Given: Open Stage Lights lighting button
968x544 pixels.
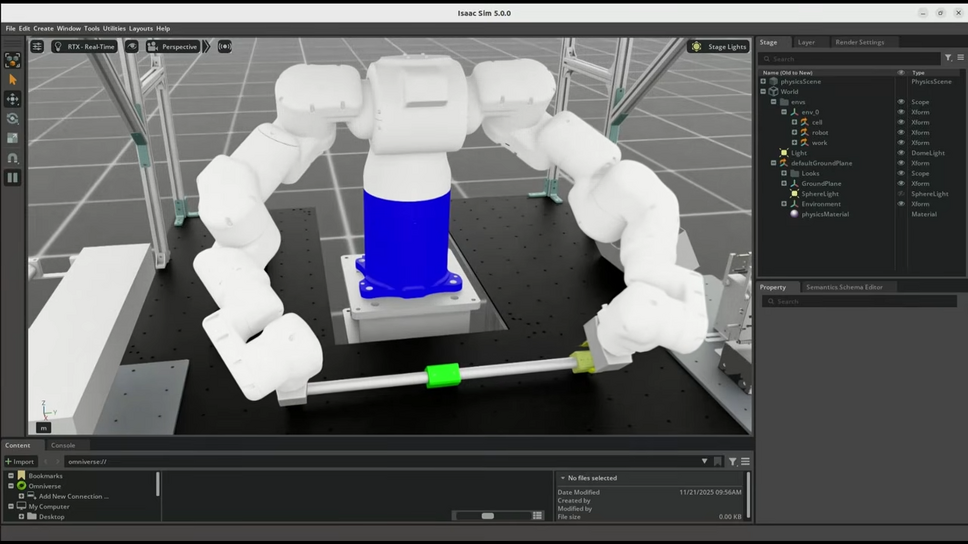Looking at the screenshot, I should pyautogui.click(x=718, y=47).
